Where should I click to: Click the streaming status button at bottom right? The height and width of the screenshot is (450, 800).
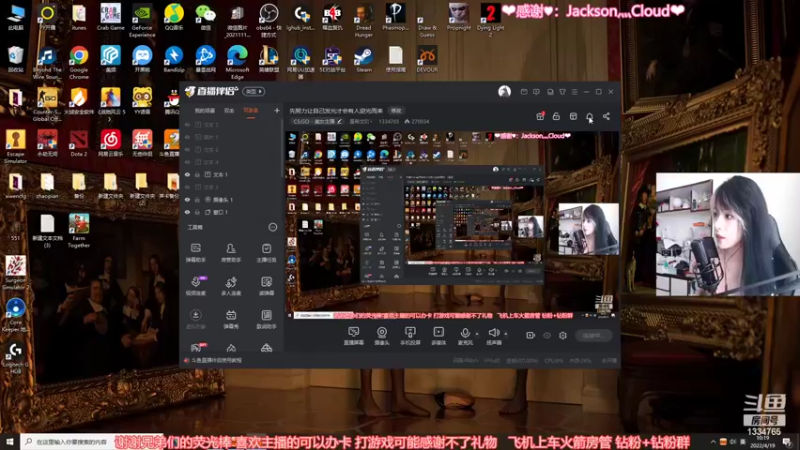pyautogui.click(x=593, y=335)
